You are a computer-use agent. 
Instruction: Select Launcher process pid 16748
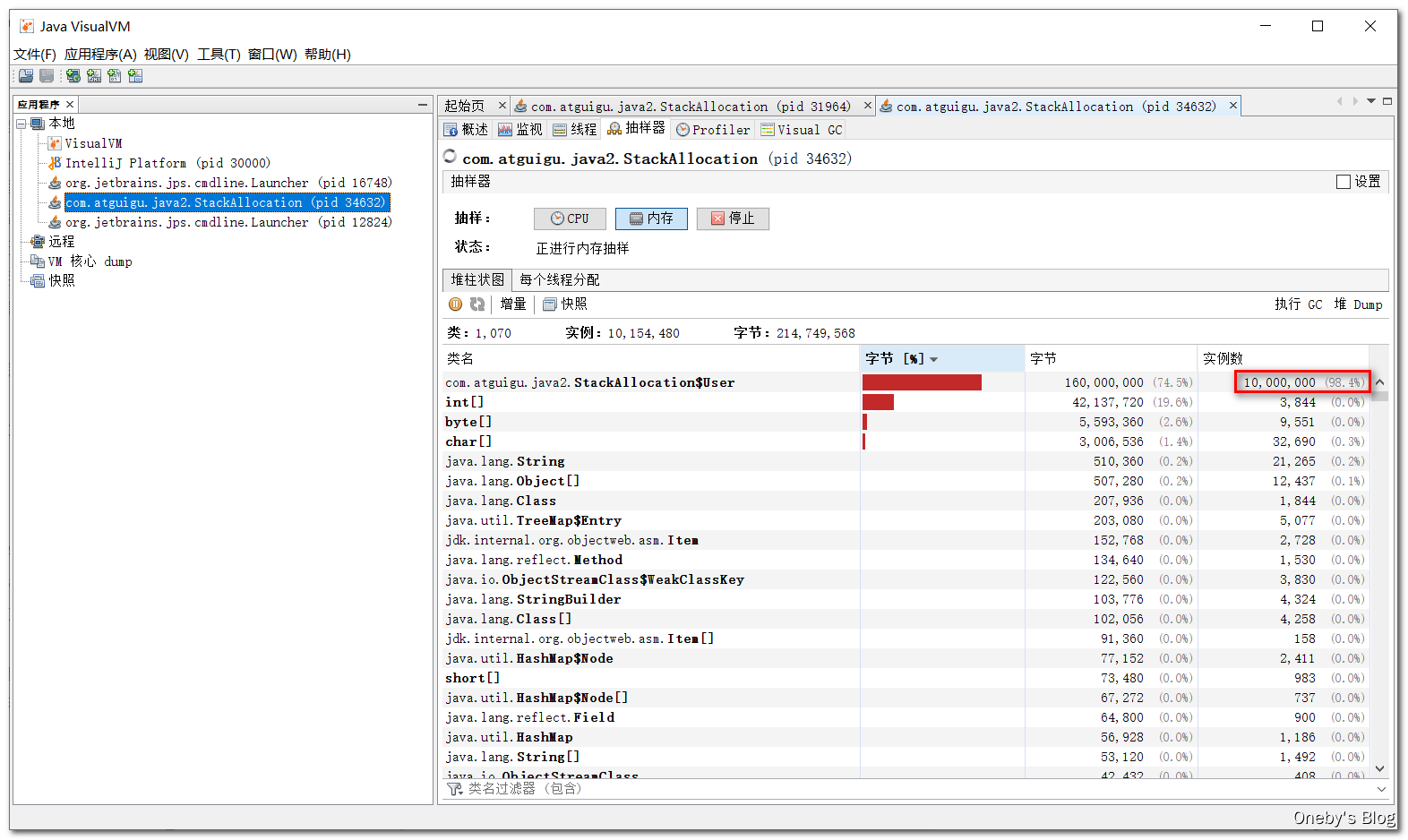point(228,183)
